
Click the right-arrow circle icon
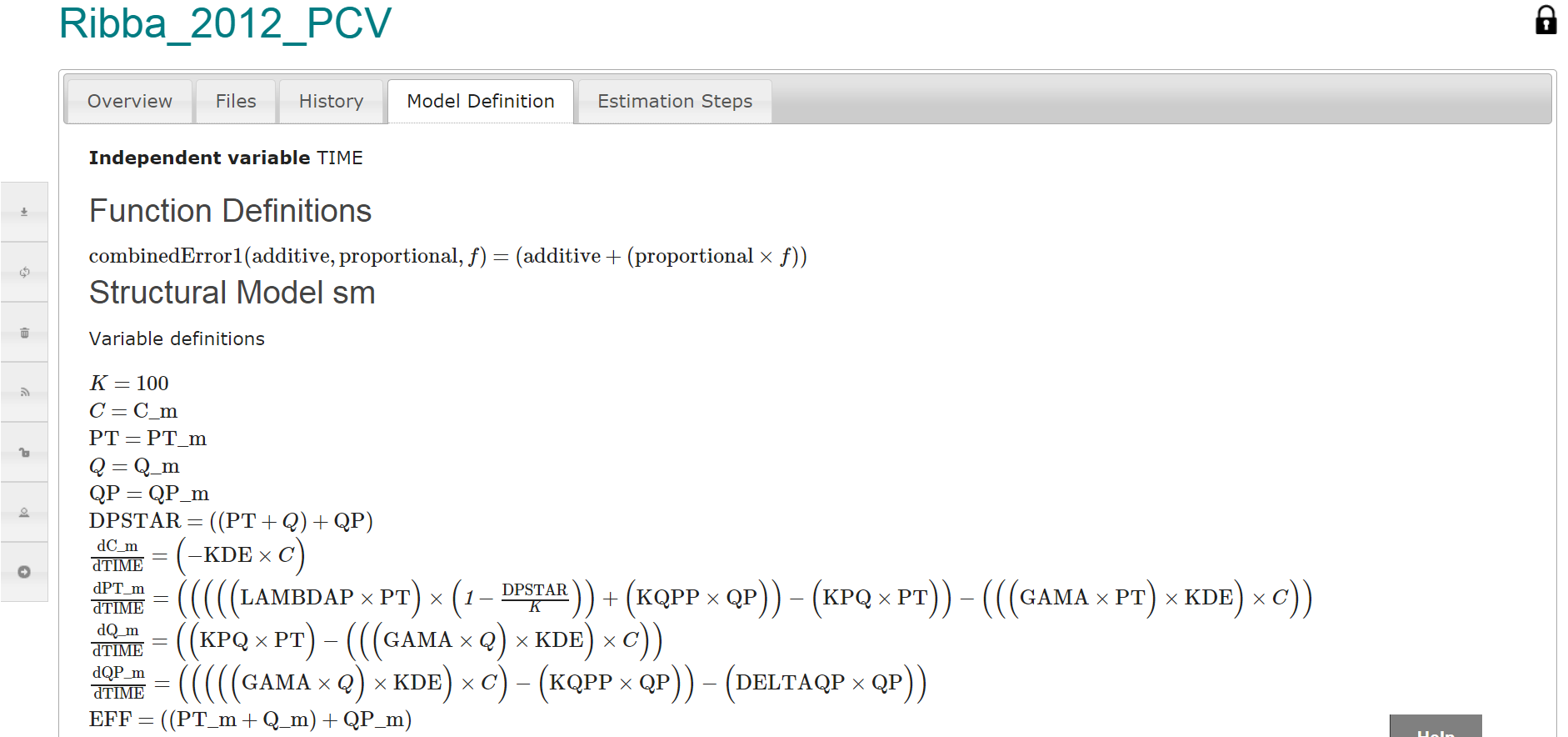[24, 572]
